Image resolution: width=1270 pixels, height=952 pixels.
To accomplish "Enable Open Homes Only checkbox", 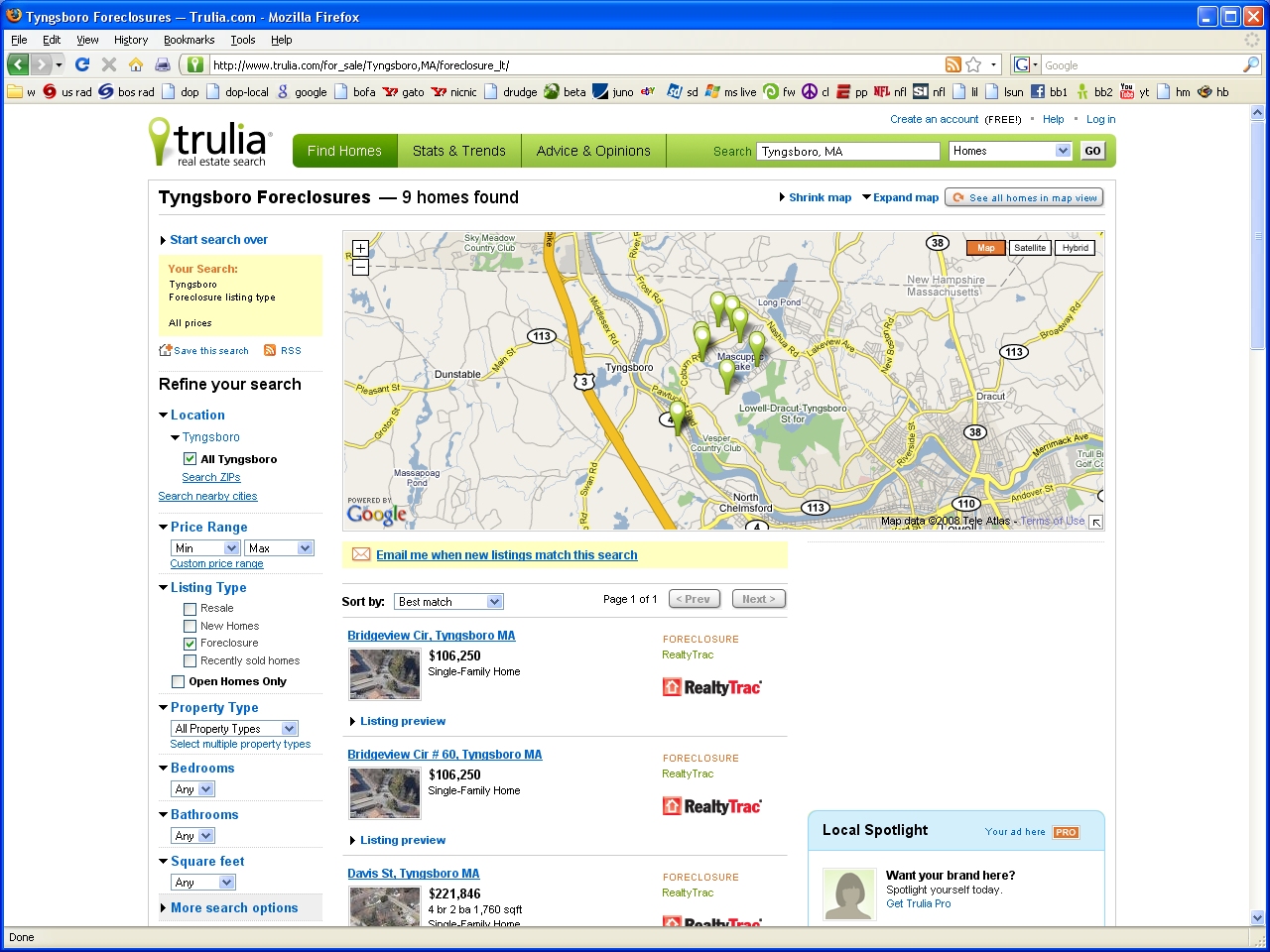I will pyautogui.click(x=178, y=682).
